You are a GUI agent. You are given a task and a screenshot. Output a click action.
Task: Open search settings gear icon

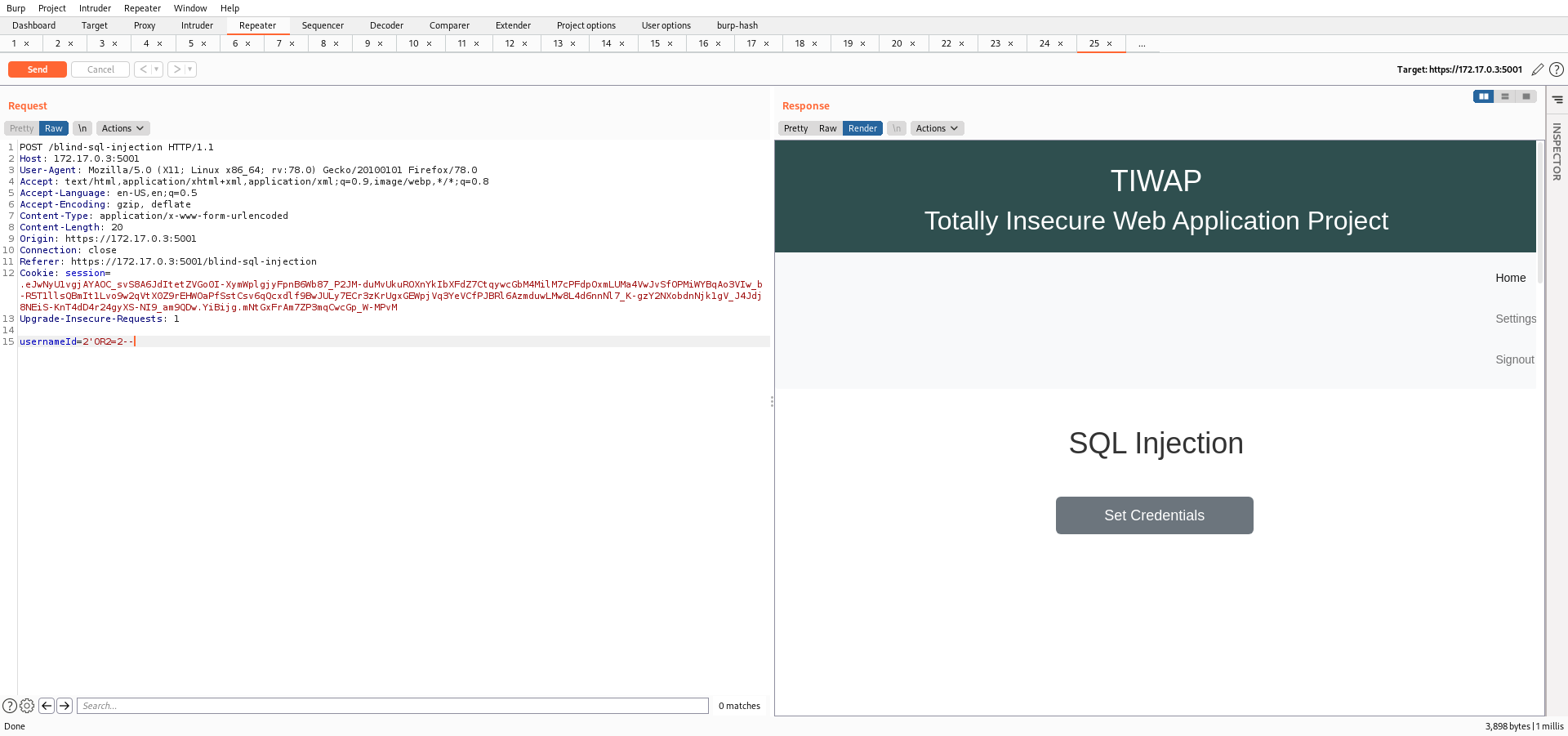pyautogui.click(x=27, y=706)
